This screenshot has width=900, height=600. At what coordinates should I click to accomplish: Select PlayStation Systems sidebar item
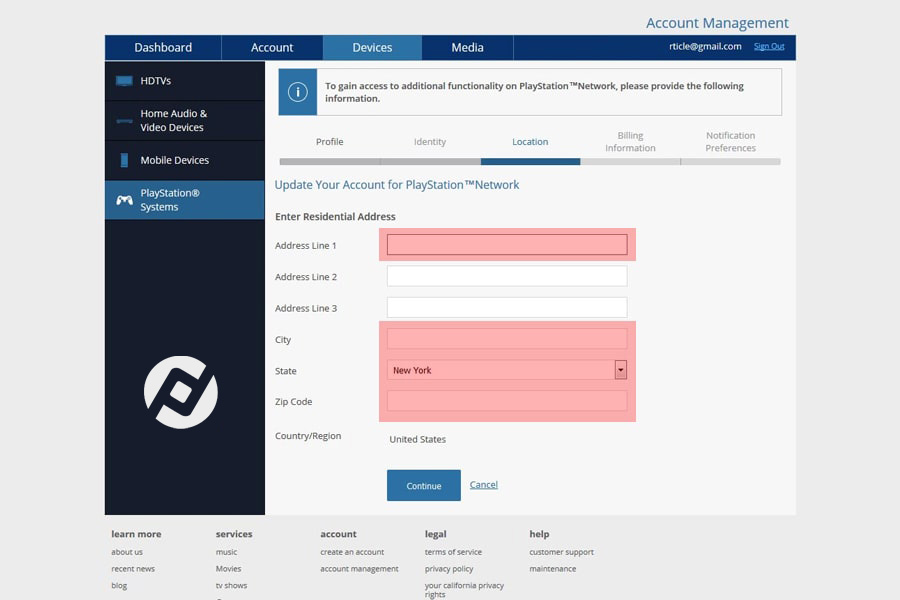(185, 200)
